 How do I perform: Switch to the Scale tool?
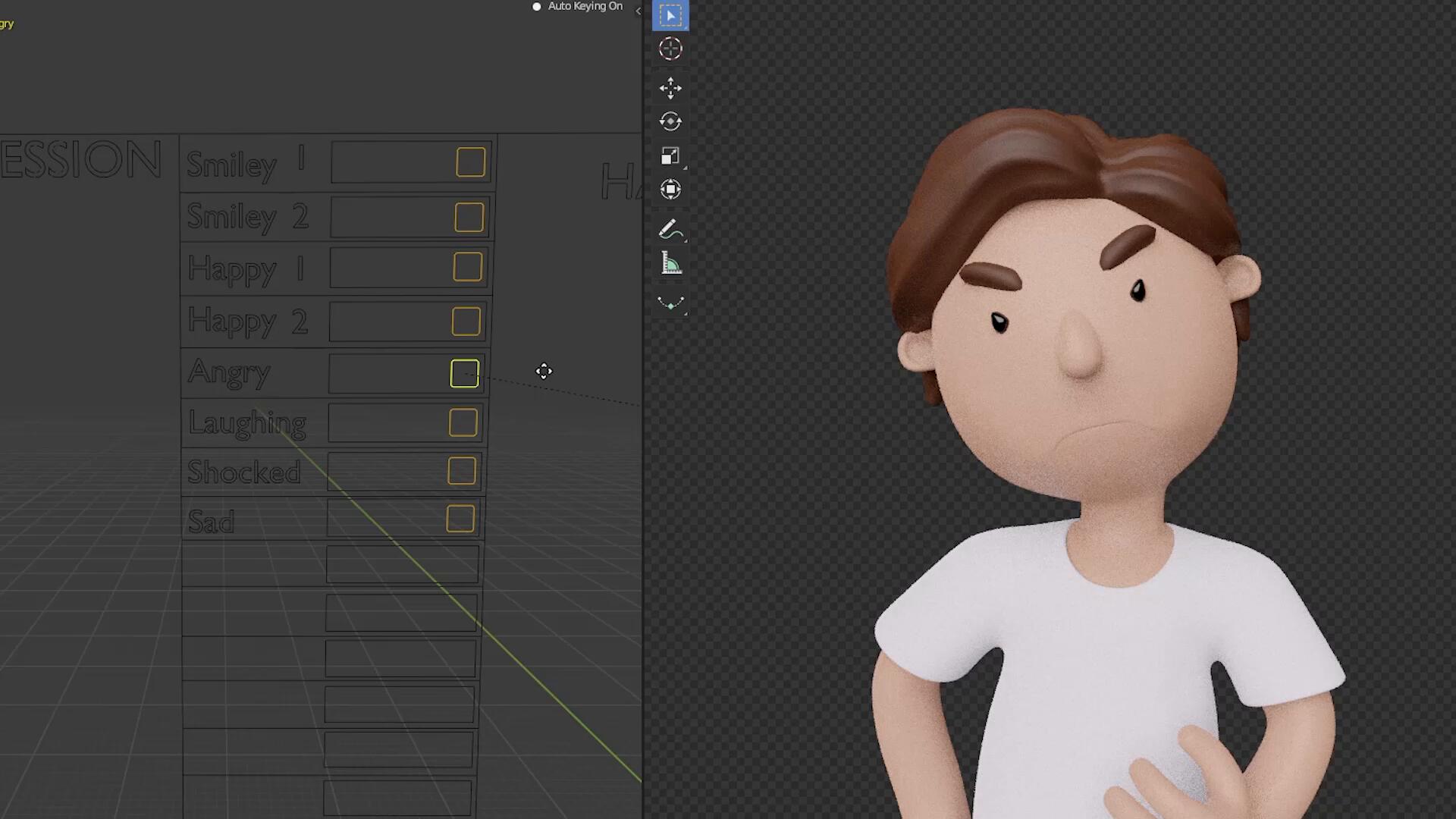point(670,156)
